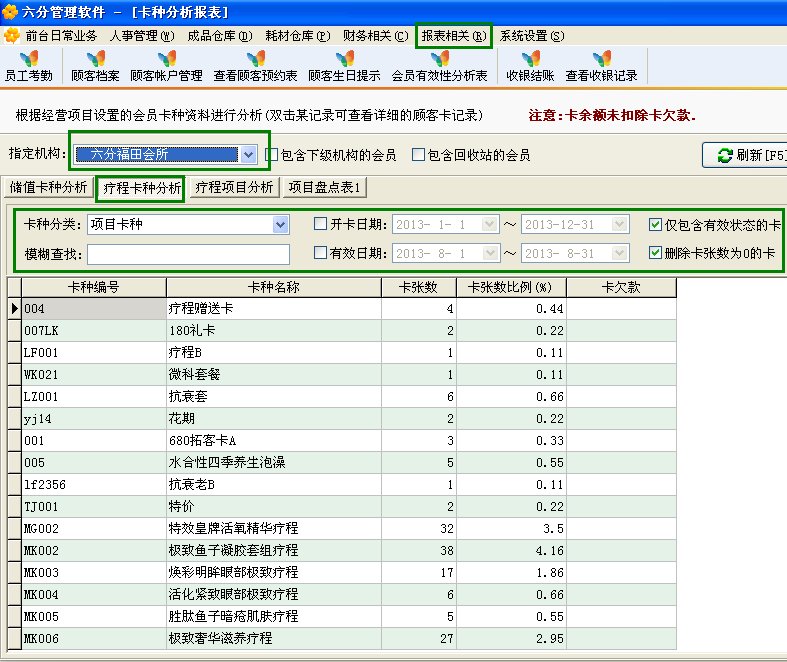Open the 成品仓库 menu
787x662 pixels.
tap(220, 36)
